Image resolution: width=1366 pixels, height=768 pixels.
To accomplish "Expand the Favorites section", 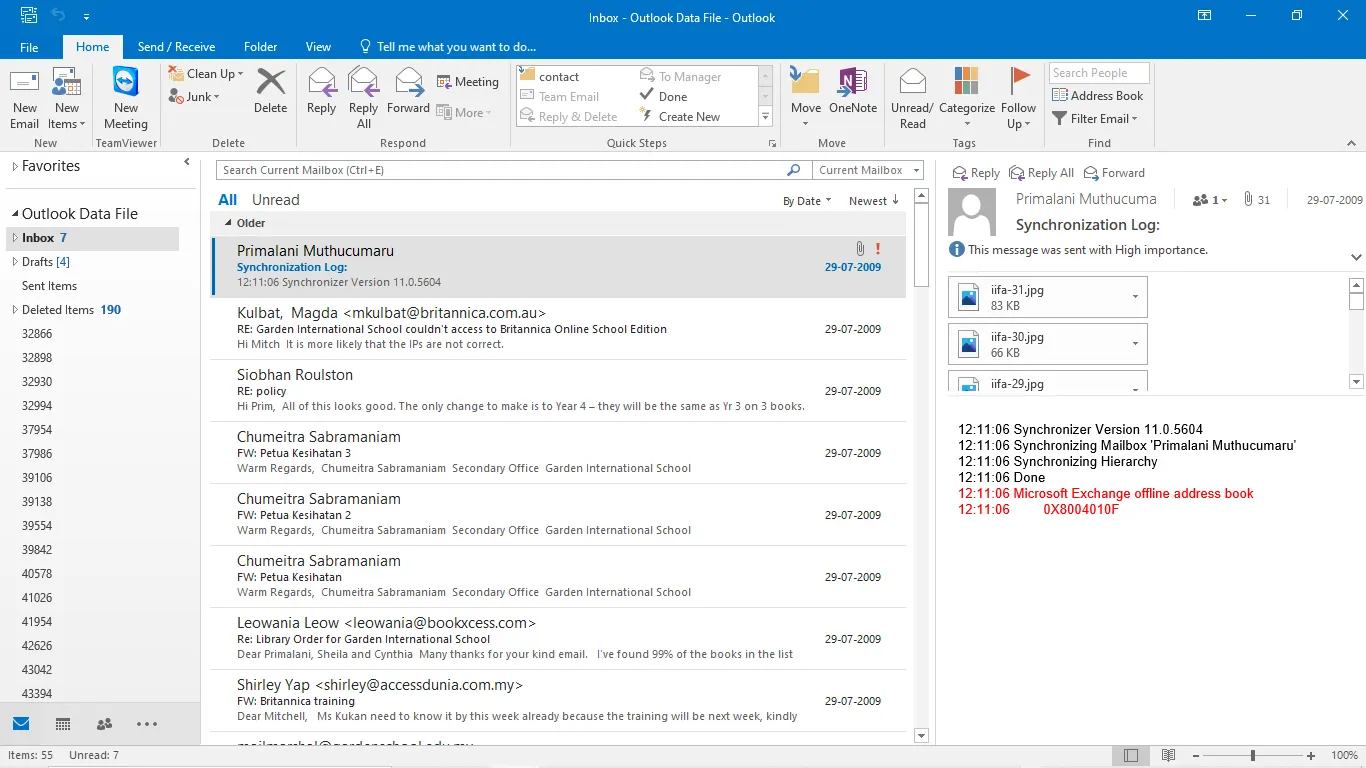I will pos(14,167).
